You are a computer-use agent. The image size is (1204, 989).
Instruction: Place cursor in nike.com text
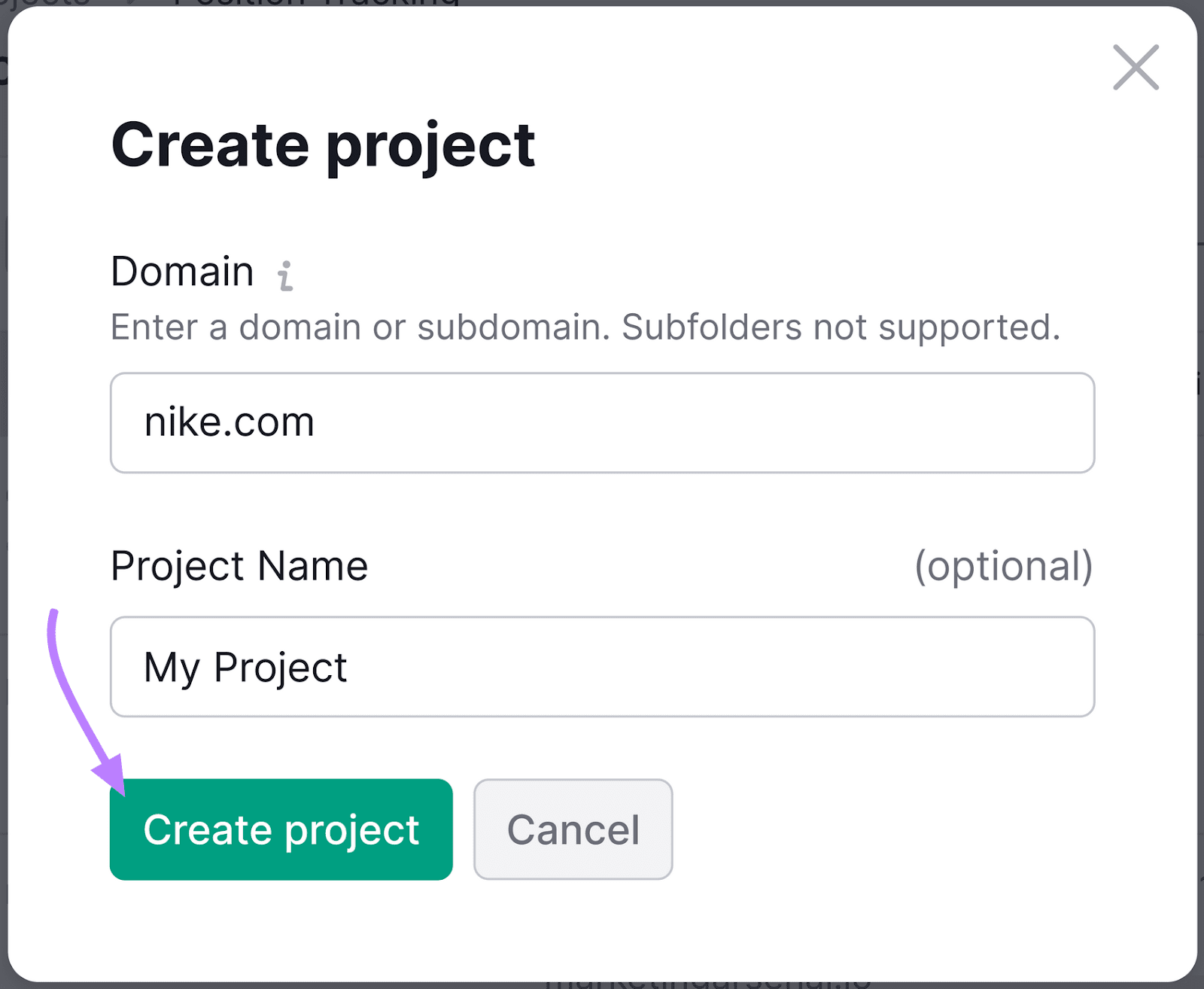229,423
